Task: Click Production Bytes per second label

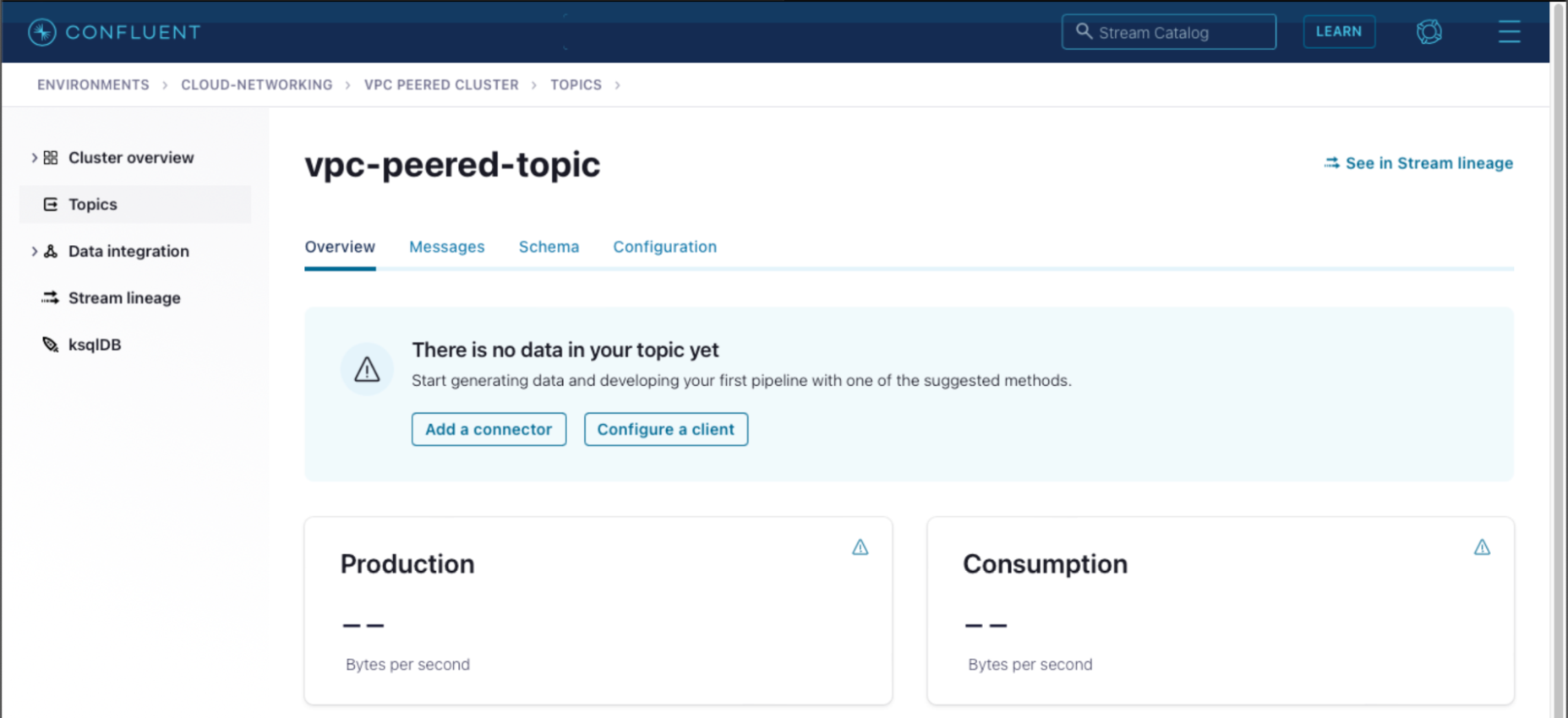Action: click(x=407, y=665)
